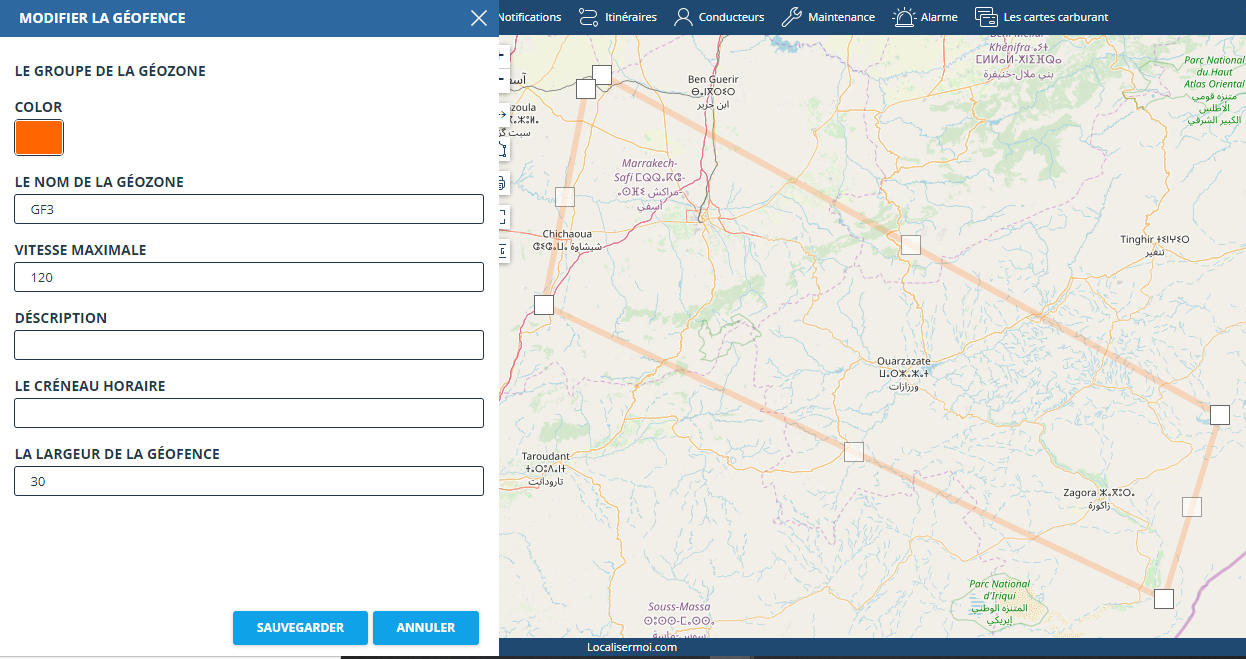The height and width of the screenshot is (659, 1246).
Task: Click the geofence corner handle below Tinghir
Action: tap(1219, 415)
